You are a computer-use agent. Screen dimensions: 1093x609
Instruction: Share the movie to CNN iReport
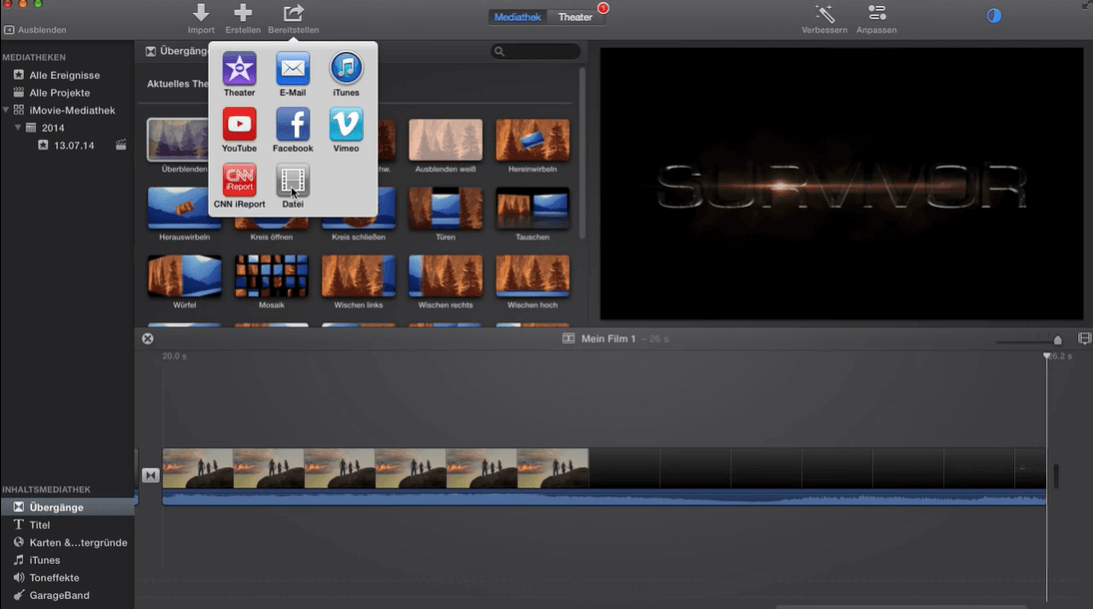click(239, 180)
